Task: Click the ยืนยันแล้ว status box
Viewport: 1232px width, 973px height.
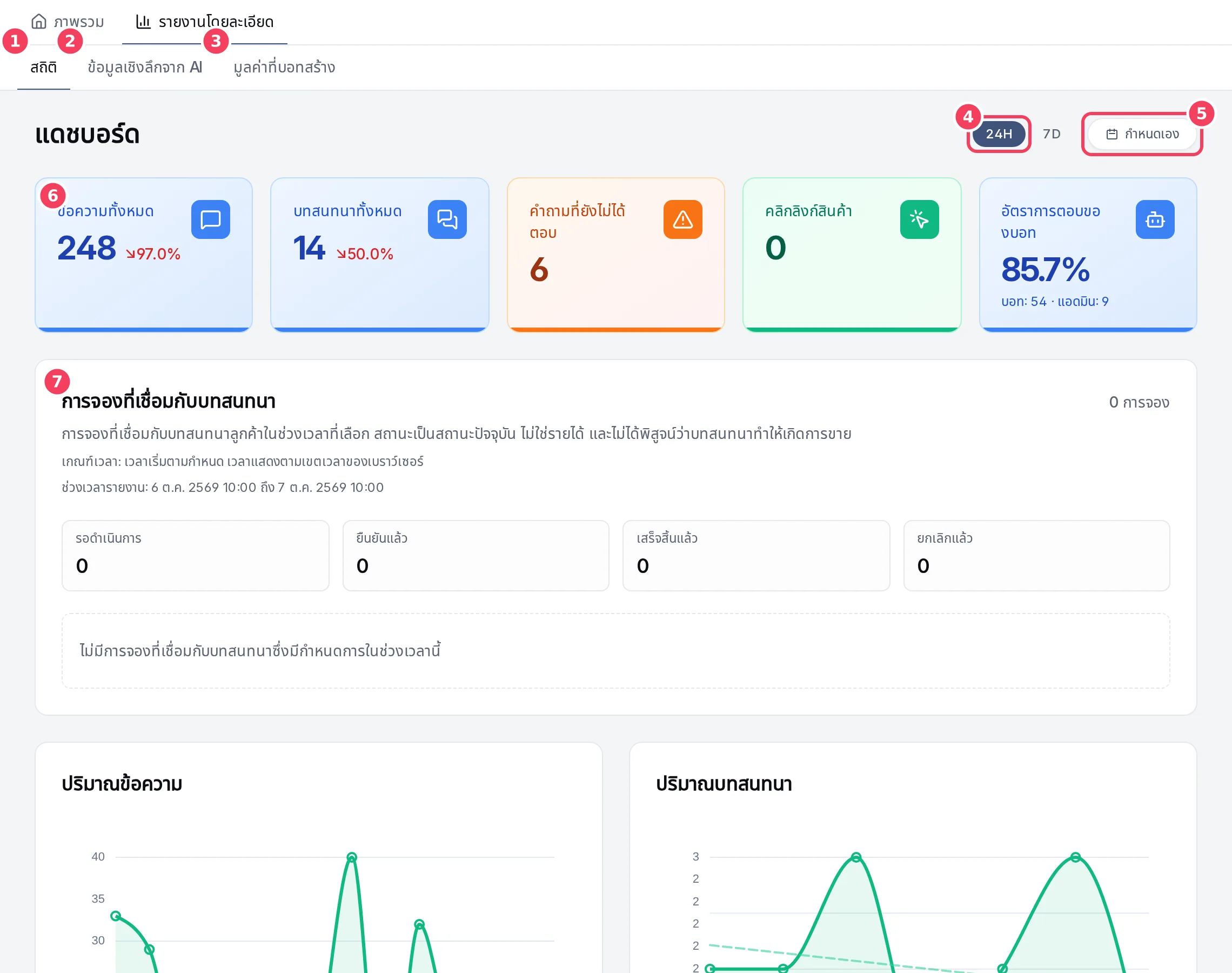Action: [476, 556]
